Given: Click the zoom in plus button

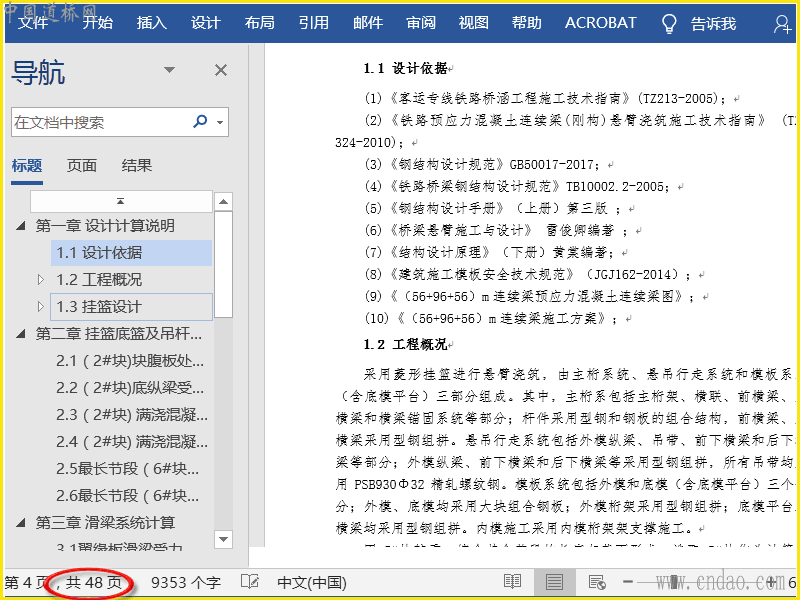Looking at the screenshot, I should click(x=771, y=582).
